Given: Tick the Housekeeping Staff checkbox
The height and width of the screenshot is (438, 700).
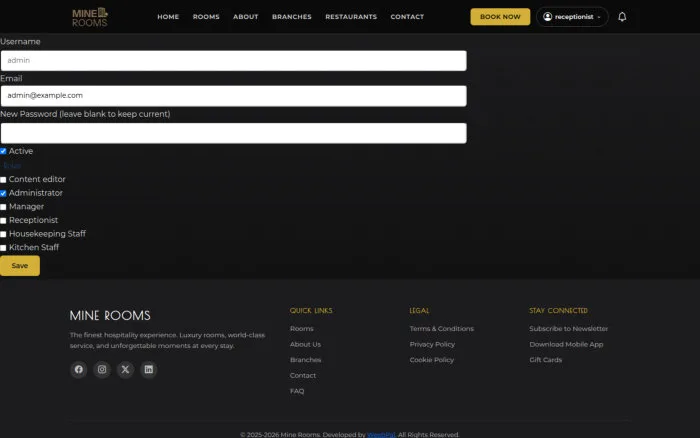Looking at the screenshot, I should (x=3, y=234).
